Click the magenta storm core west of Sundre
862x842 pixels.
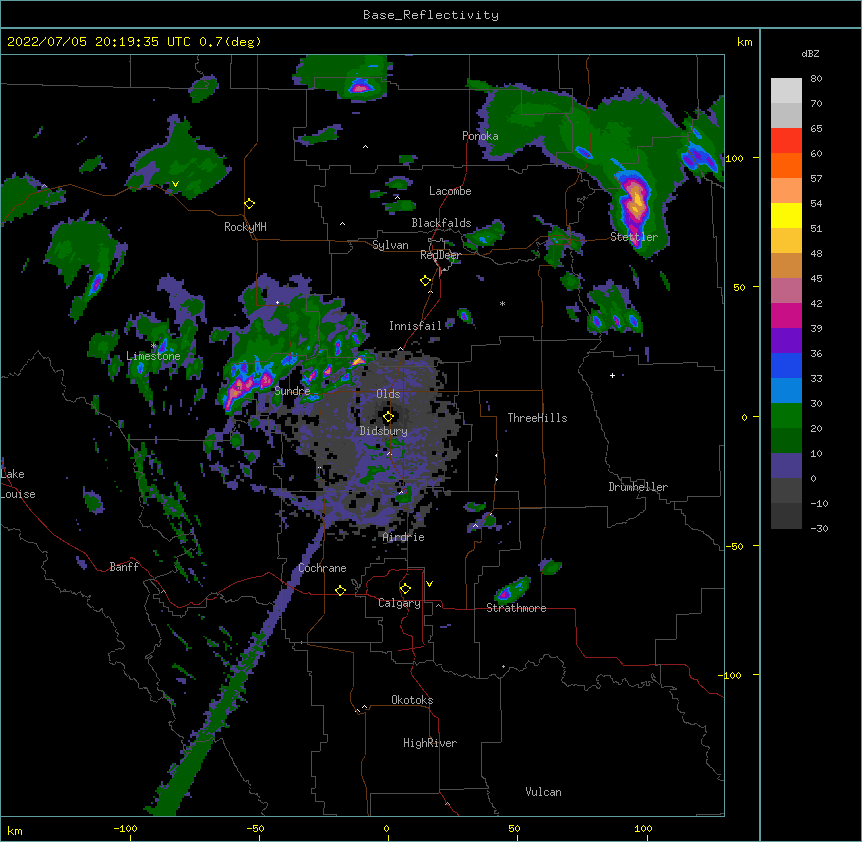point(245,385)
